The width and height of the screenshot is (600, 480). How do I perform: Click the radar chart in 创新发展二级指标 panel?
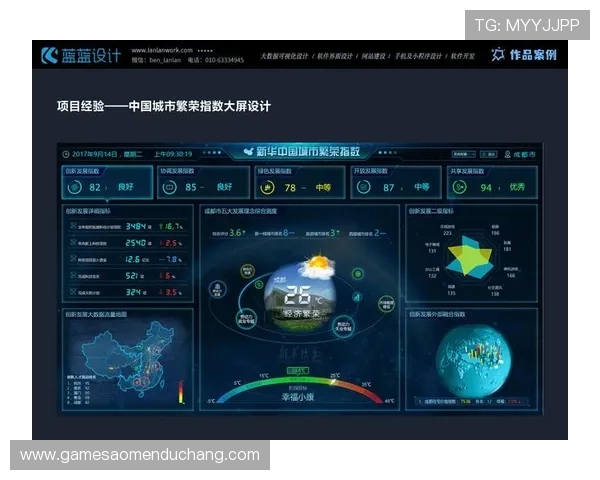[471, 256]
